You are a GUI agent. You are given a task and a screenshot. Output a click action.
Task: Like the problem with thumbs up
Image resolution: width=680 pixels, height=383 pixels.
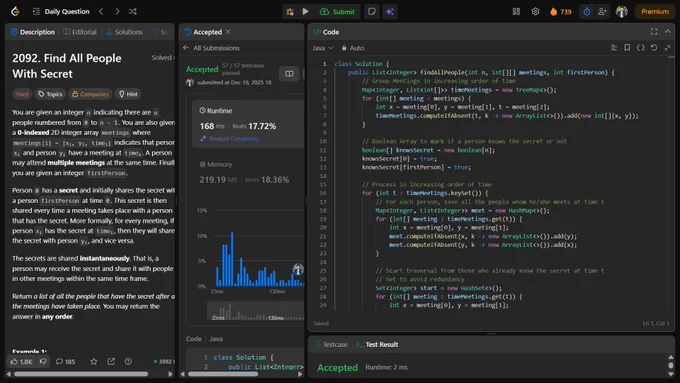tap(21, 361)
